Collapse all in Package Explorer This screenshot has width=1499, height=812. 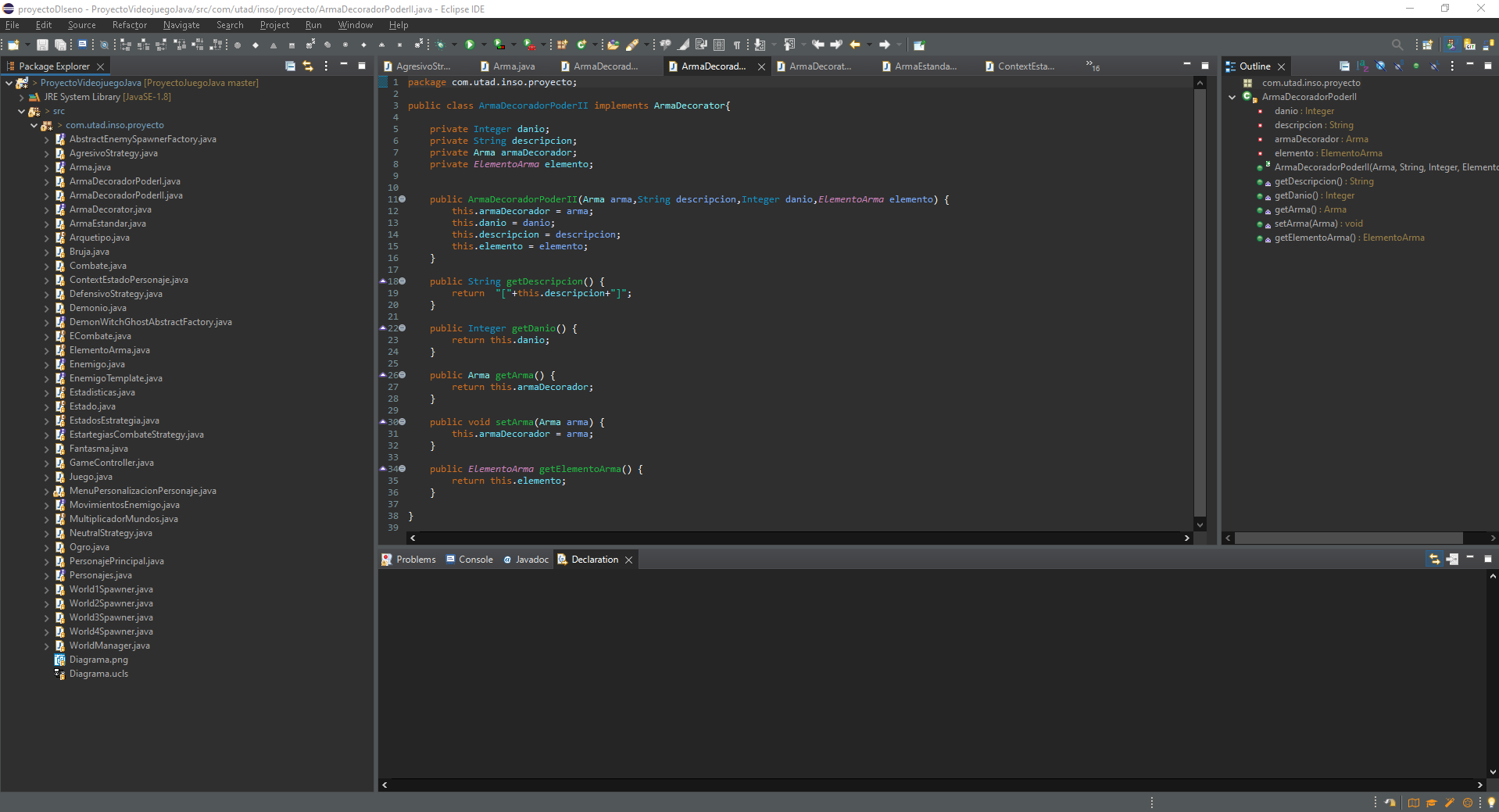click(x=290, y=66)
